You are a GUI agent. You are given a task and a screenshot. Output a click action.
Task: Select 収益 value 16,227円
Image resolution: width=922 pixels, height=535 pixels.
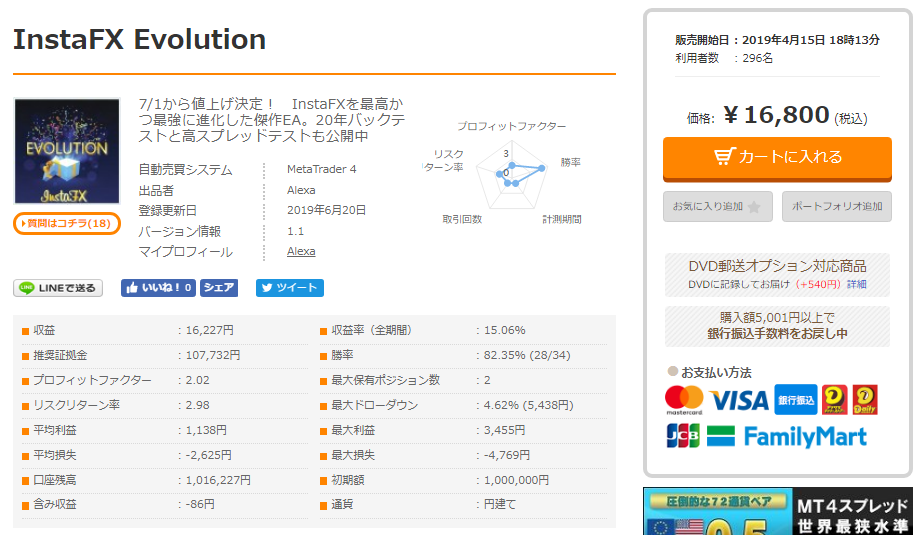click(210, 330)
